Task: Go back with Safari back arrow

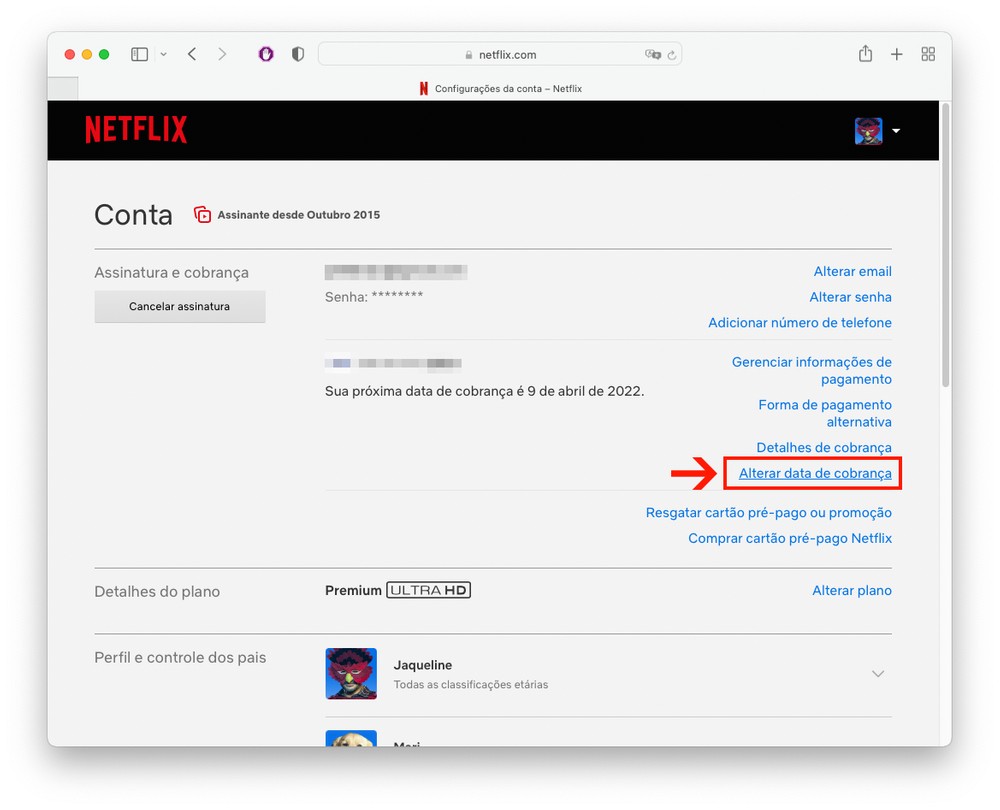Action: (192, 54)
